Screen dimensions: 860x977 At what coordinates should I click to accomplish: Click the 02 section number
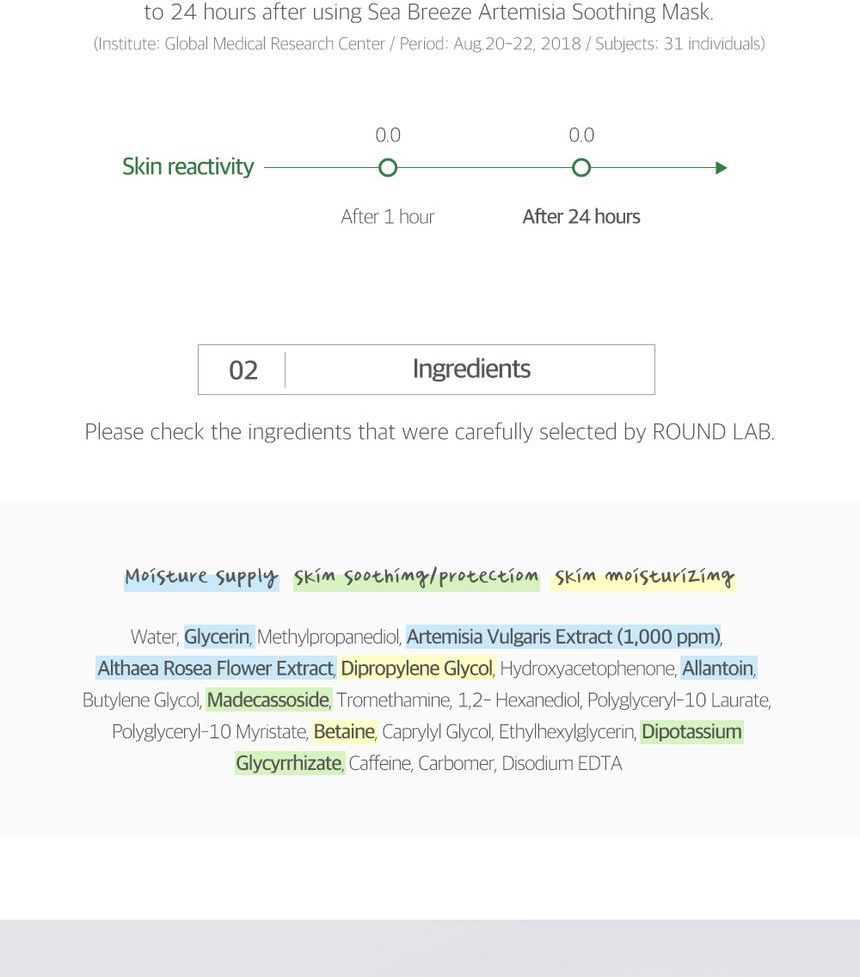[x=243, y=370]
